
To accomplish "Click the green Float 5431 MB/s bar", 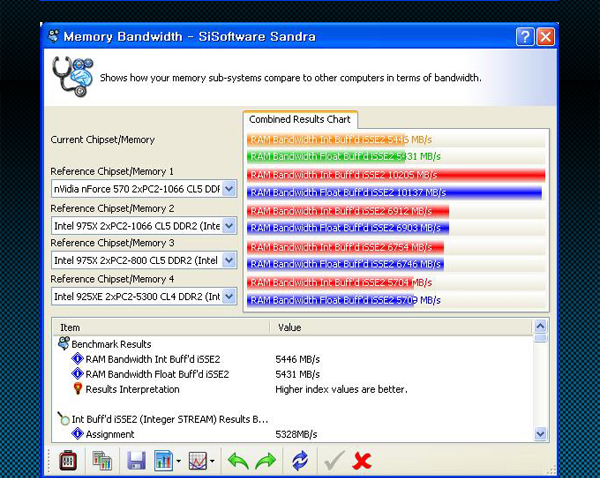I will 326,157.
